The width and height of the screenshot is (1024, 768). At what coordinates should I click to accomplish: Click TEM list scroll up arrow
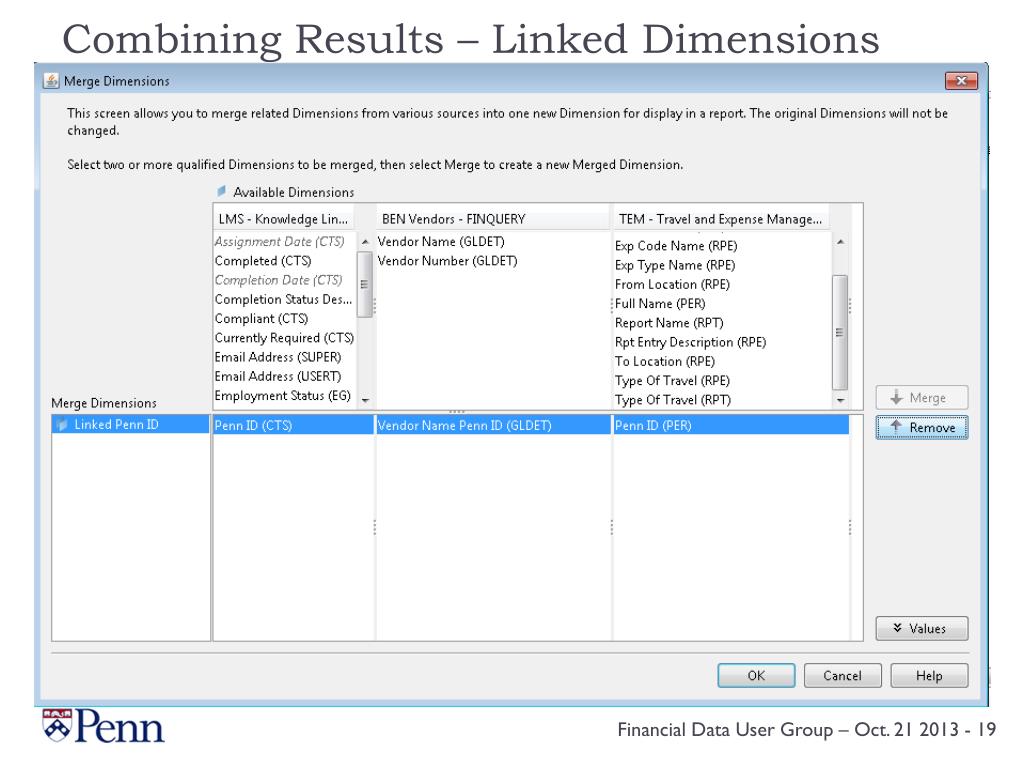pyautogui.click(x=840, y=242)
